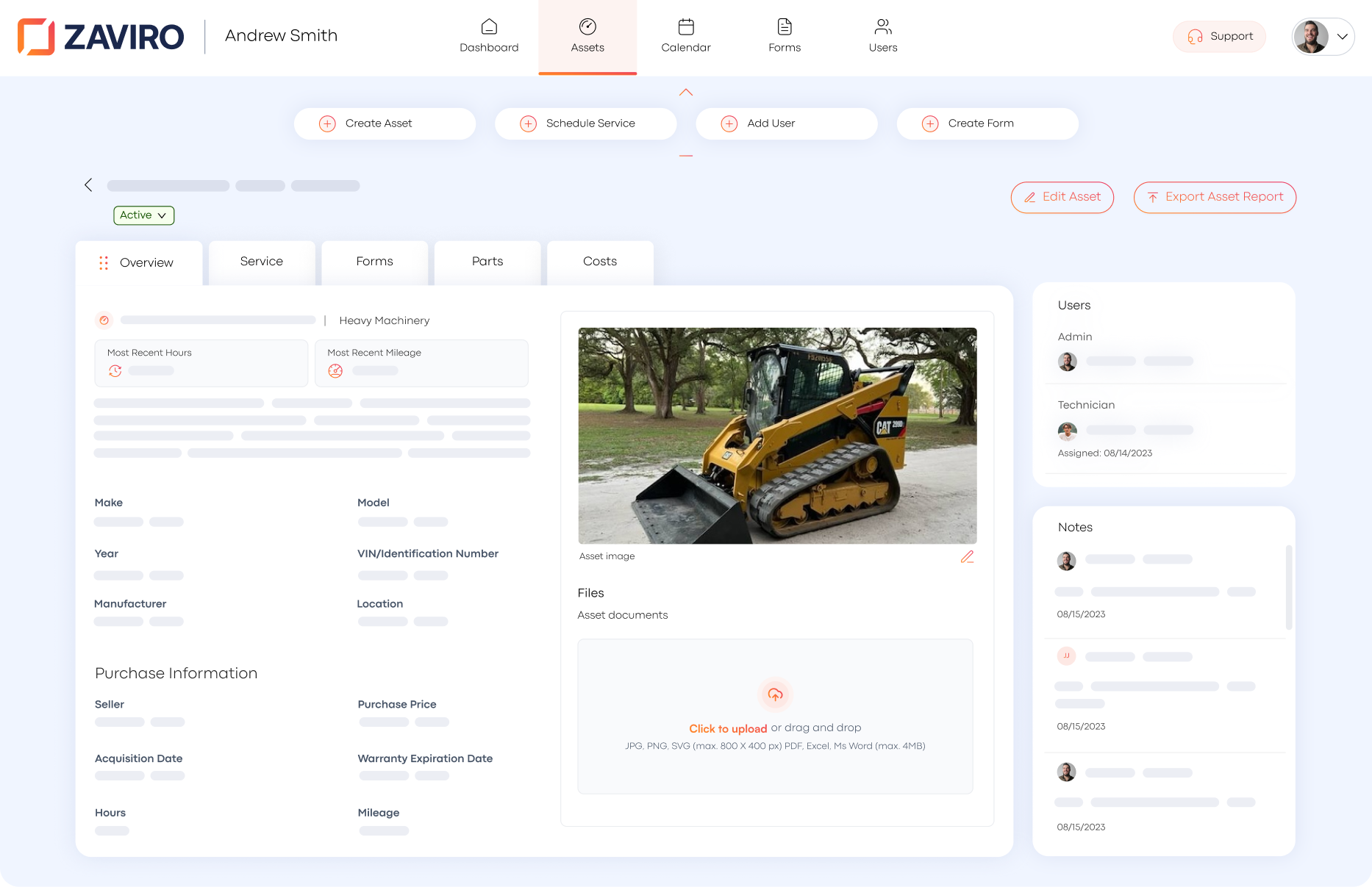Click the 'Click to upload' link
This screenshot has height=887, width=1372.
tap(728, 728)
